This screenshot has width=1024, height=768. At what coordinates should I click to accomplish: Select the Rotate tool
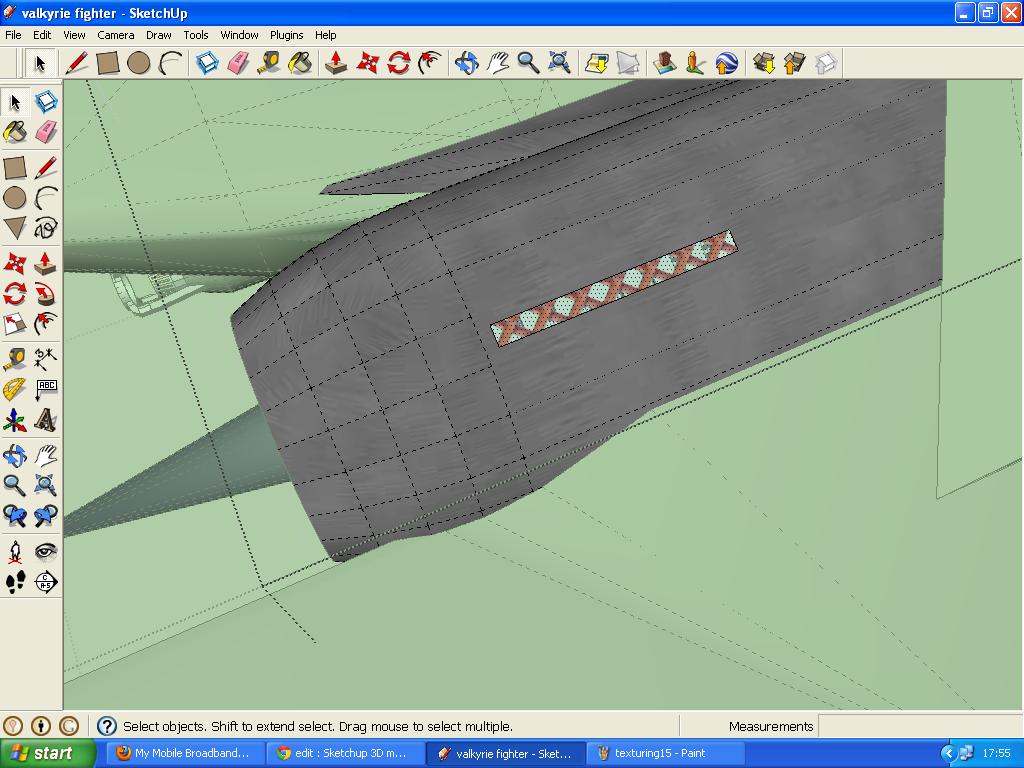pyautogui.click(x=14, y=293)
